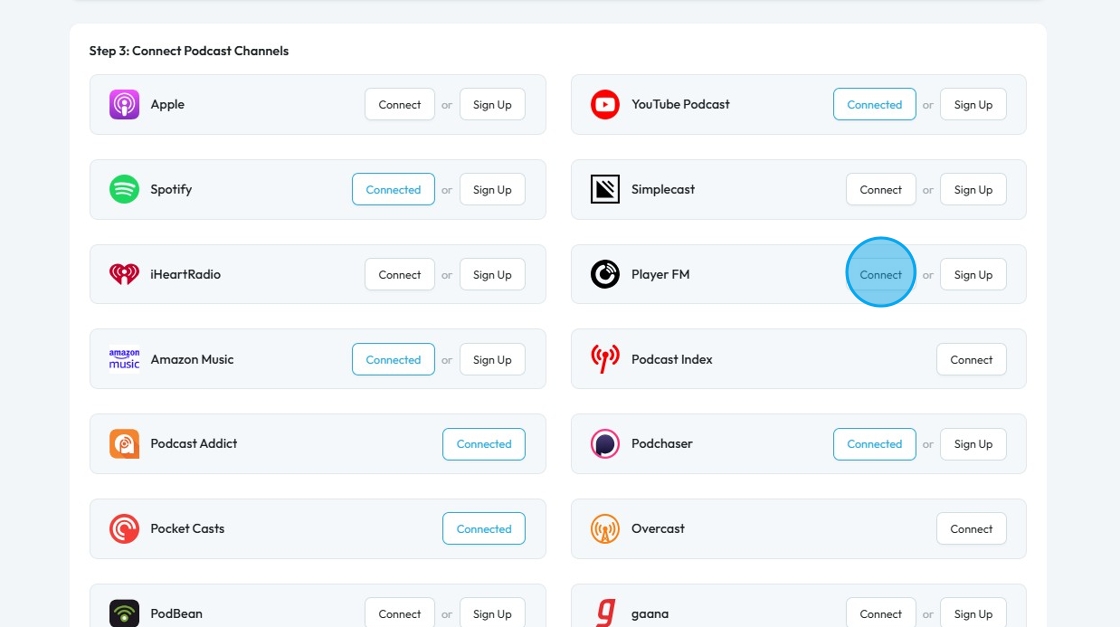Connect the Simplecast channel

click(881, 189)
